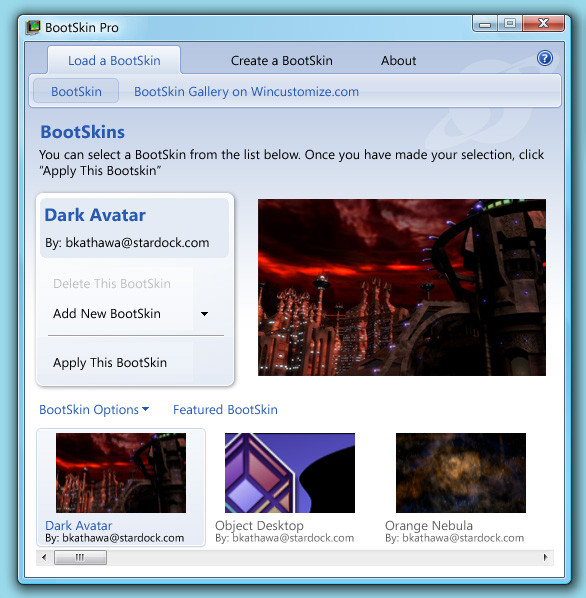586x598 pixels.
Task: Click the Object Desktop name label
Action: point(259,526)
